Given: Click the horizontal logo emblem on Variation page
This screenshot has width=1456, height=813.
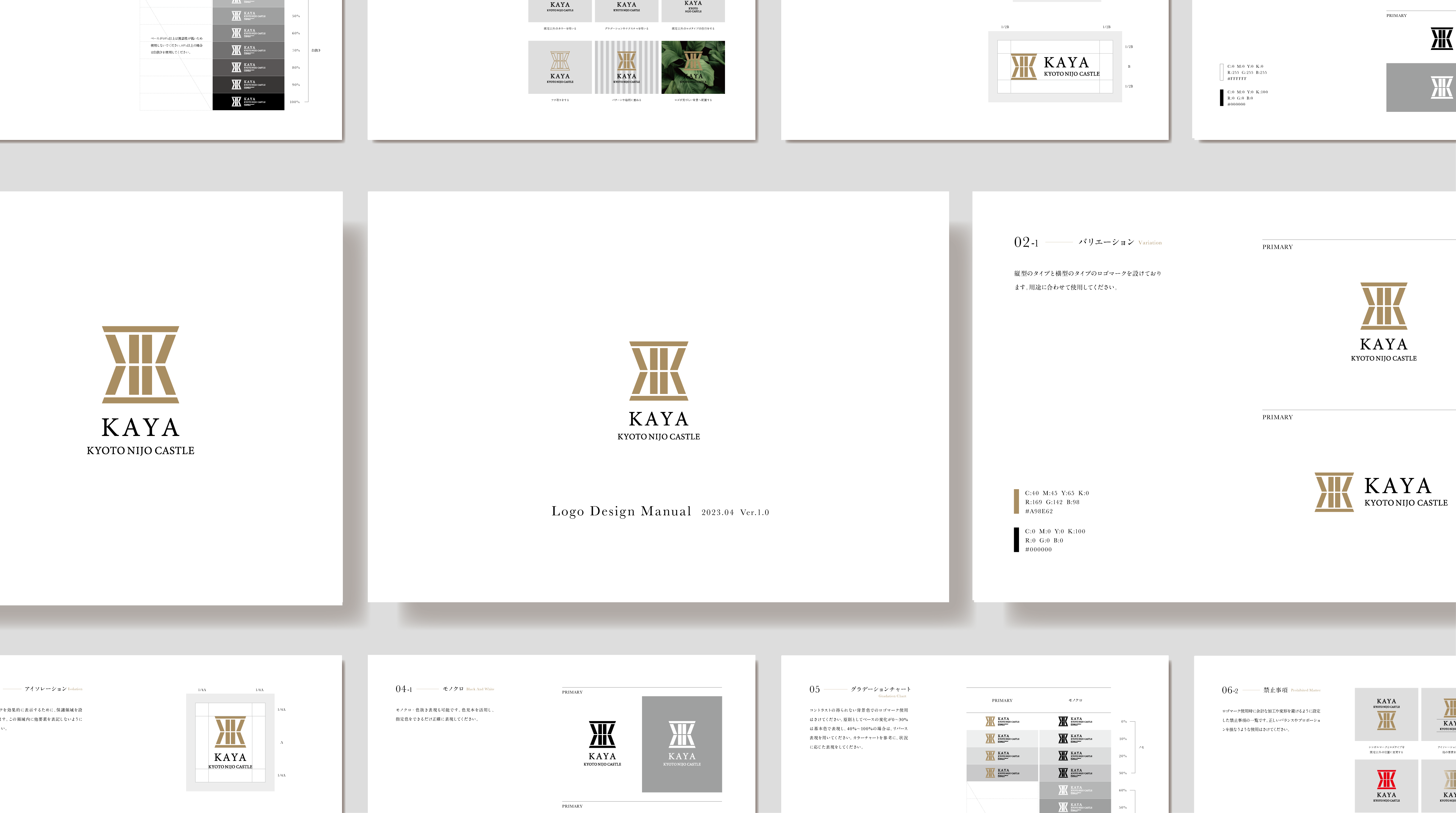Looking at the screenshot, I should (1334, 492).
